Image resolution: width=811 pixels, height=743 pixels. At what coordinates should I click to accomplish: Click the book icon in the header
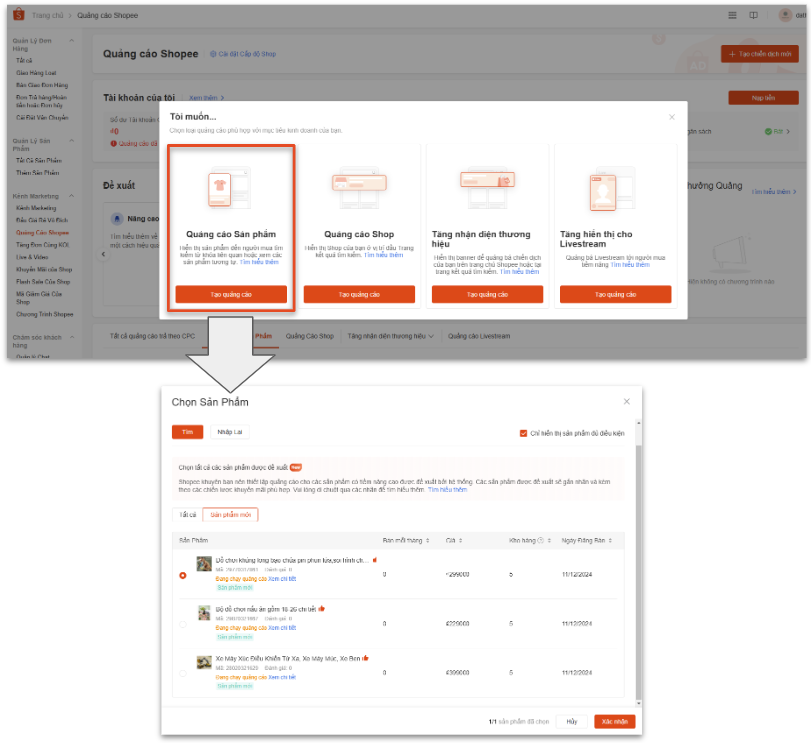[x=753, y=16]
